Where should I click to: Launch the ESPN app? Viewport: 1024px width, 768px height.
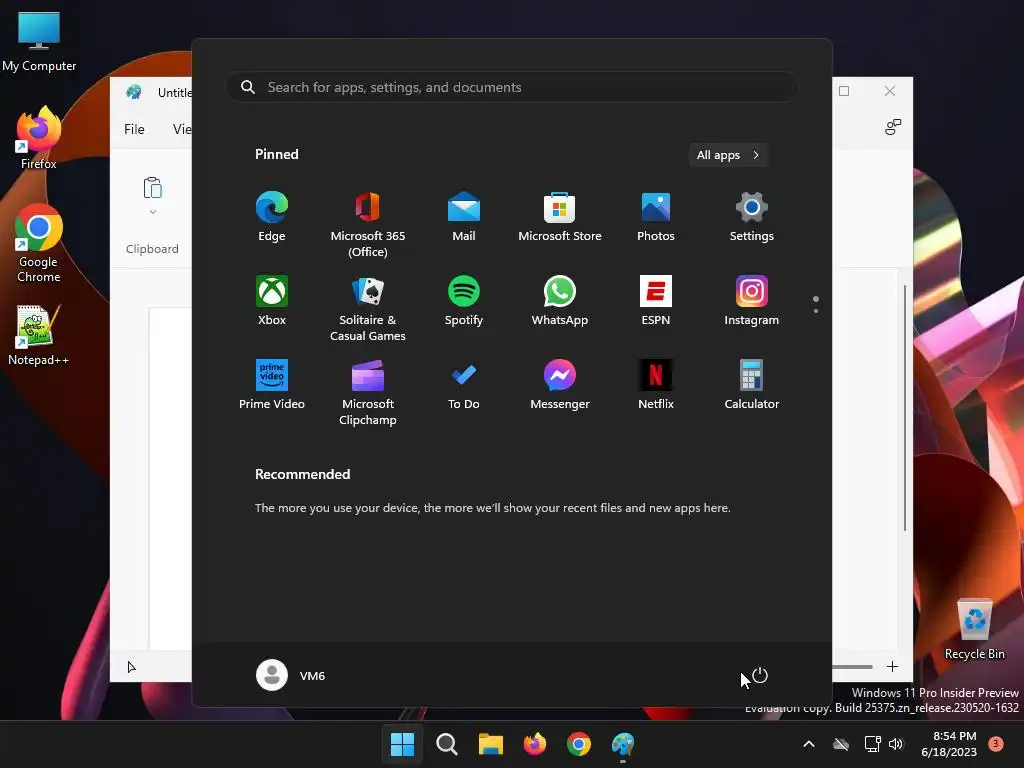(x=656, y=301)
